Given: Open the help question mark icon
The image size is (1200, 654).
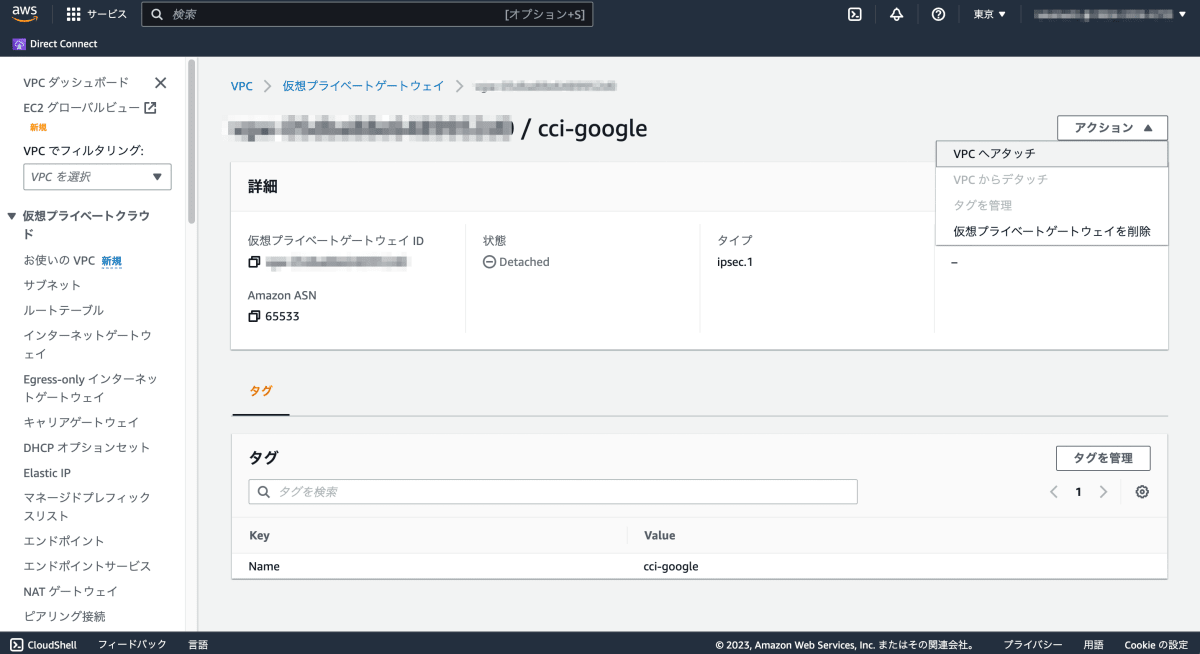Looking at the screenshot, I should tap(938, 14).
